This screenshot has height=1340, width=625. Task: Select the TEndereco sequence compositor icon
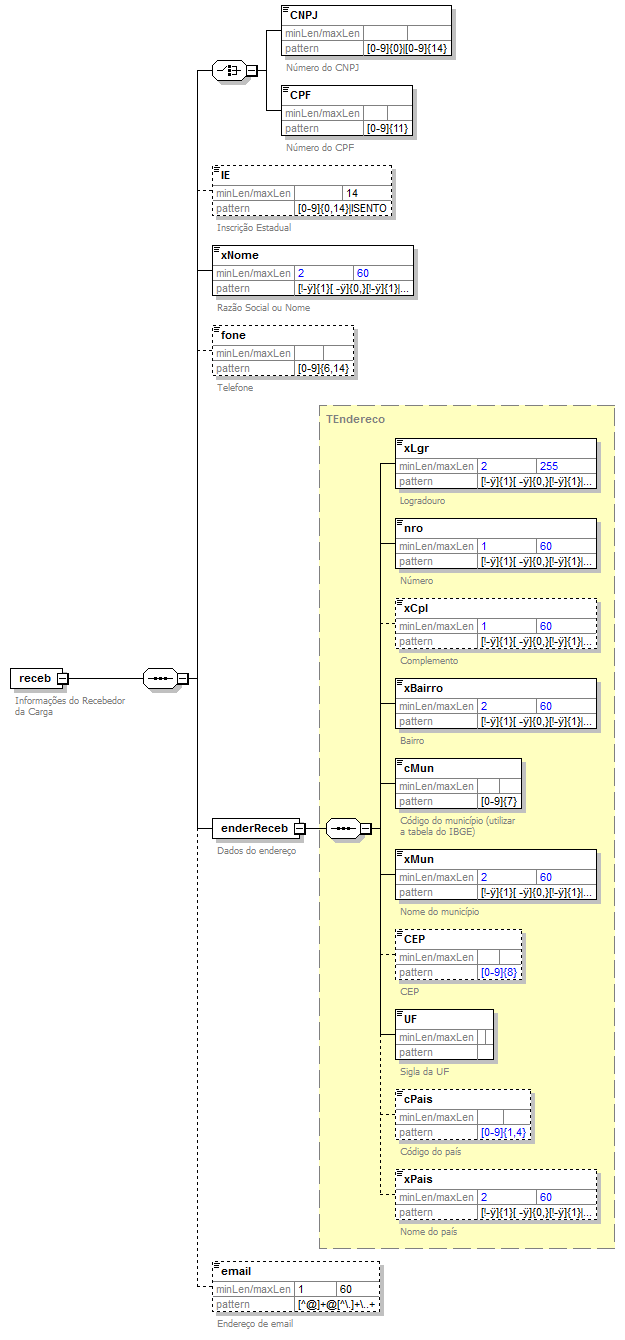(x=342, y=828)
